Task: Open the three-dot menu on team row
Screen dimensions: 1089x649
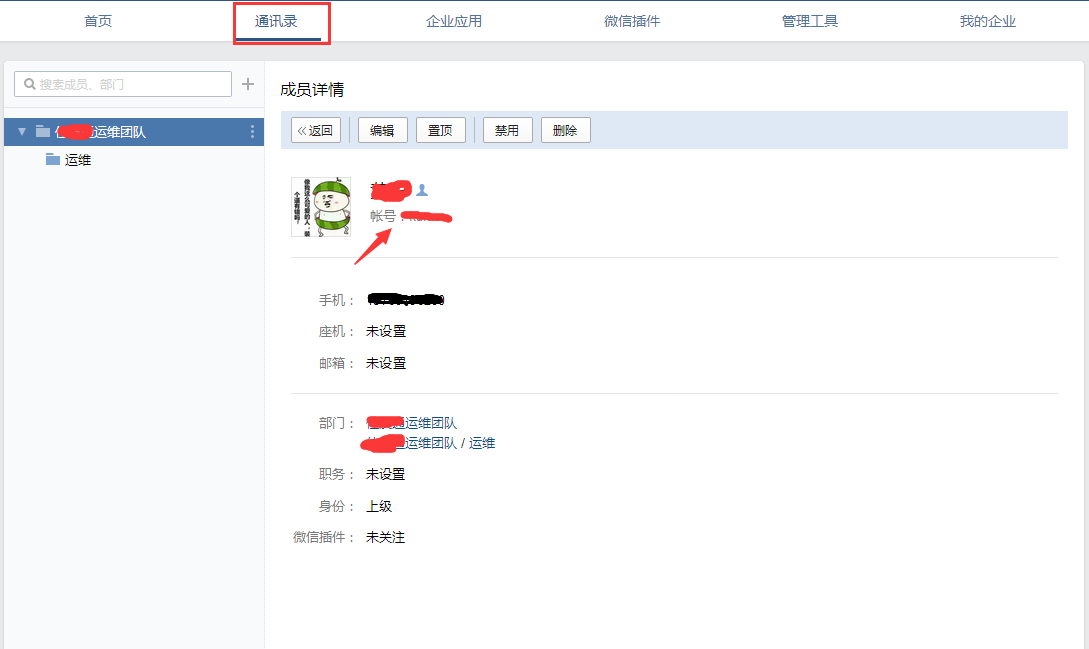Action: [x=252, y=131]
